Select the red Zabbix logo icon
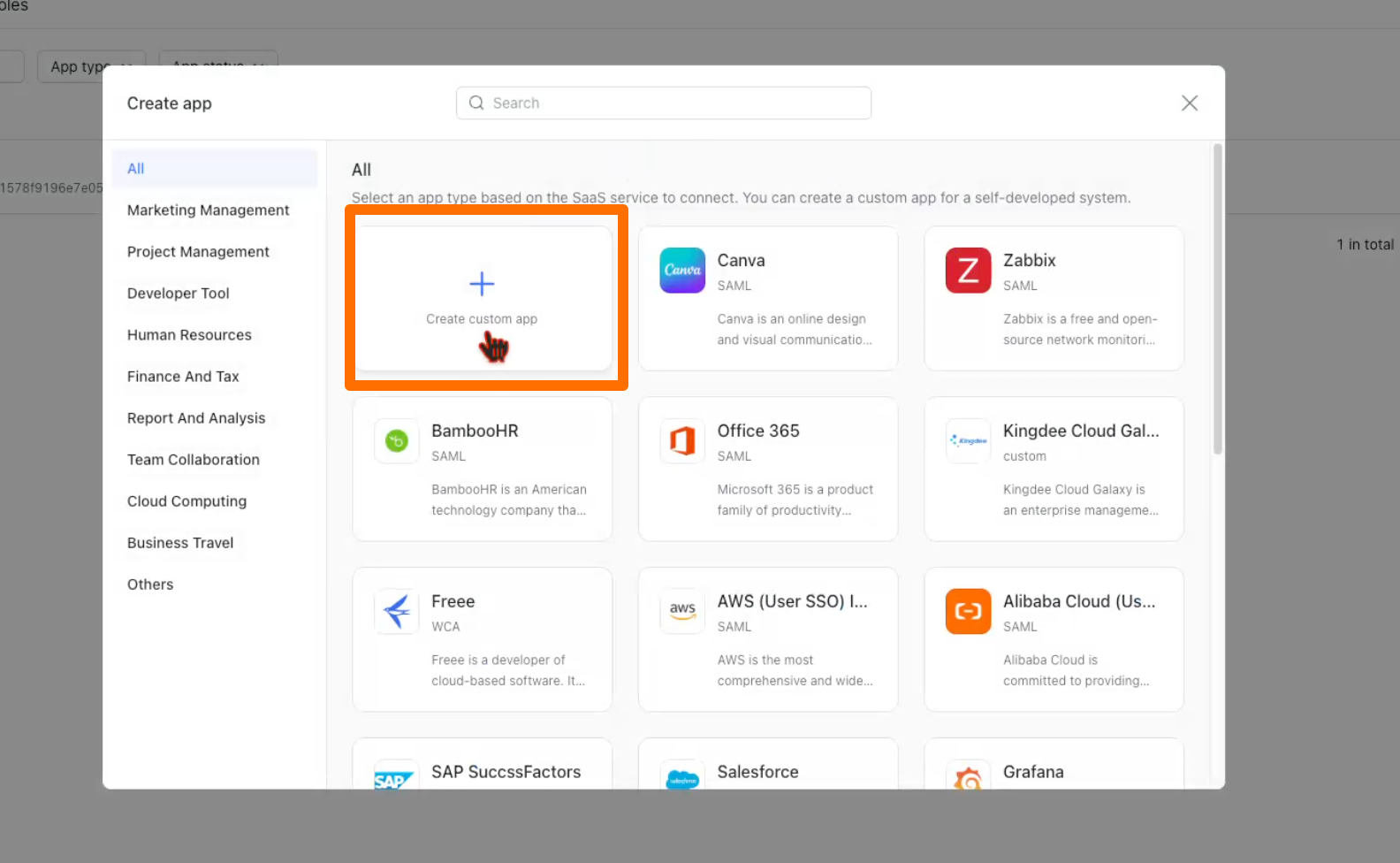This screenshot has width=1400, height=863. point(968,270)
